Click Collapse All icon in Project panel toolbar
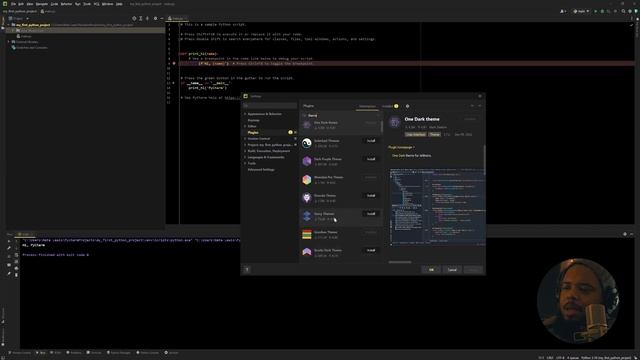 [x=148, y=18]
